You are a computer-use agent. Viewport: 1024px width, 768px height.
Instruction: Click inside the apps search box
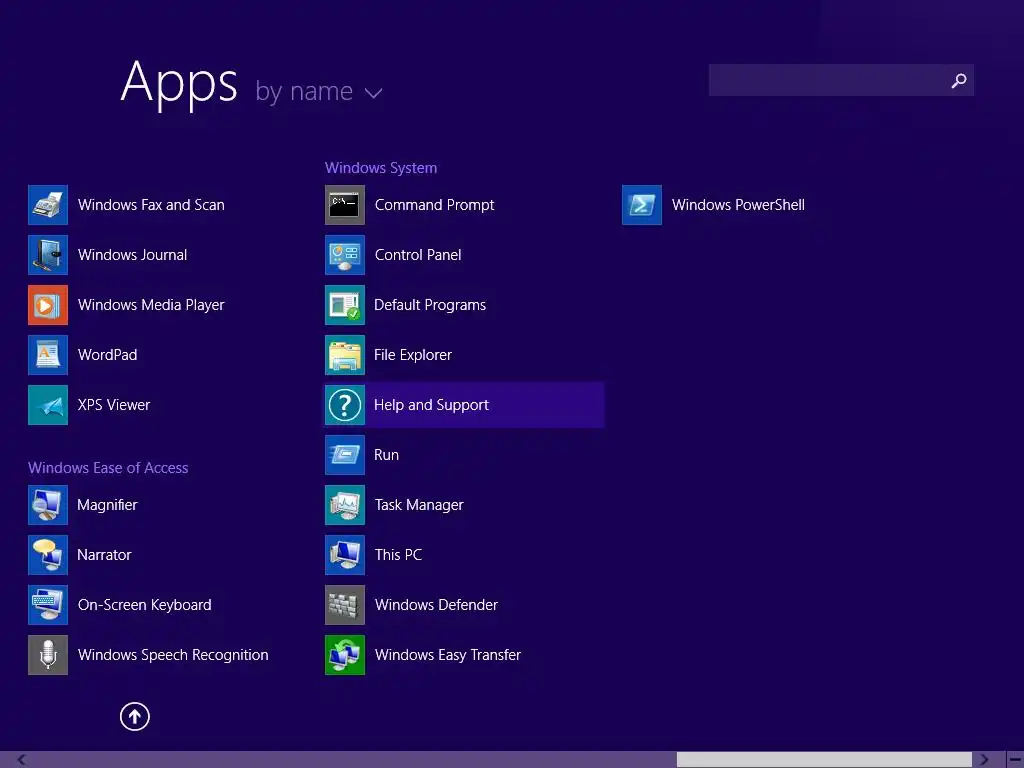(841, 80)
